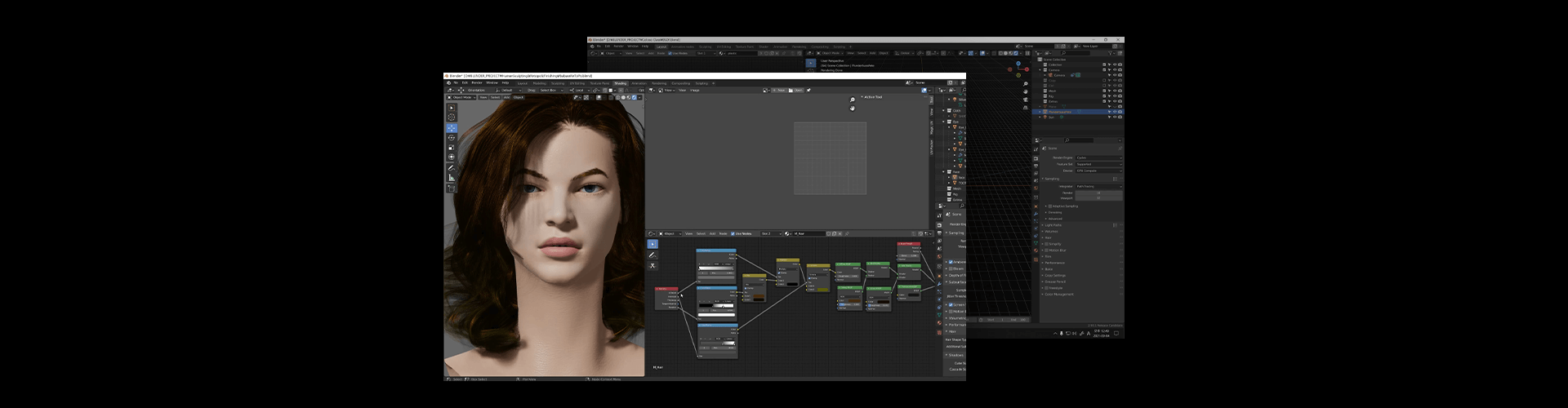
Task: Toggle Bloom checkbox in front properties
Action: pos(951,268)
